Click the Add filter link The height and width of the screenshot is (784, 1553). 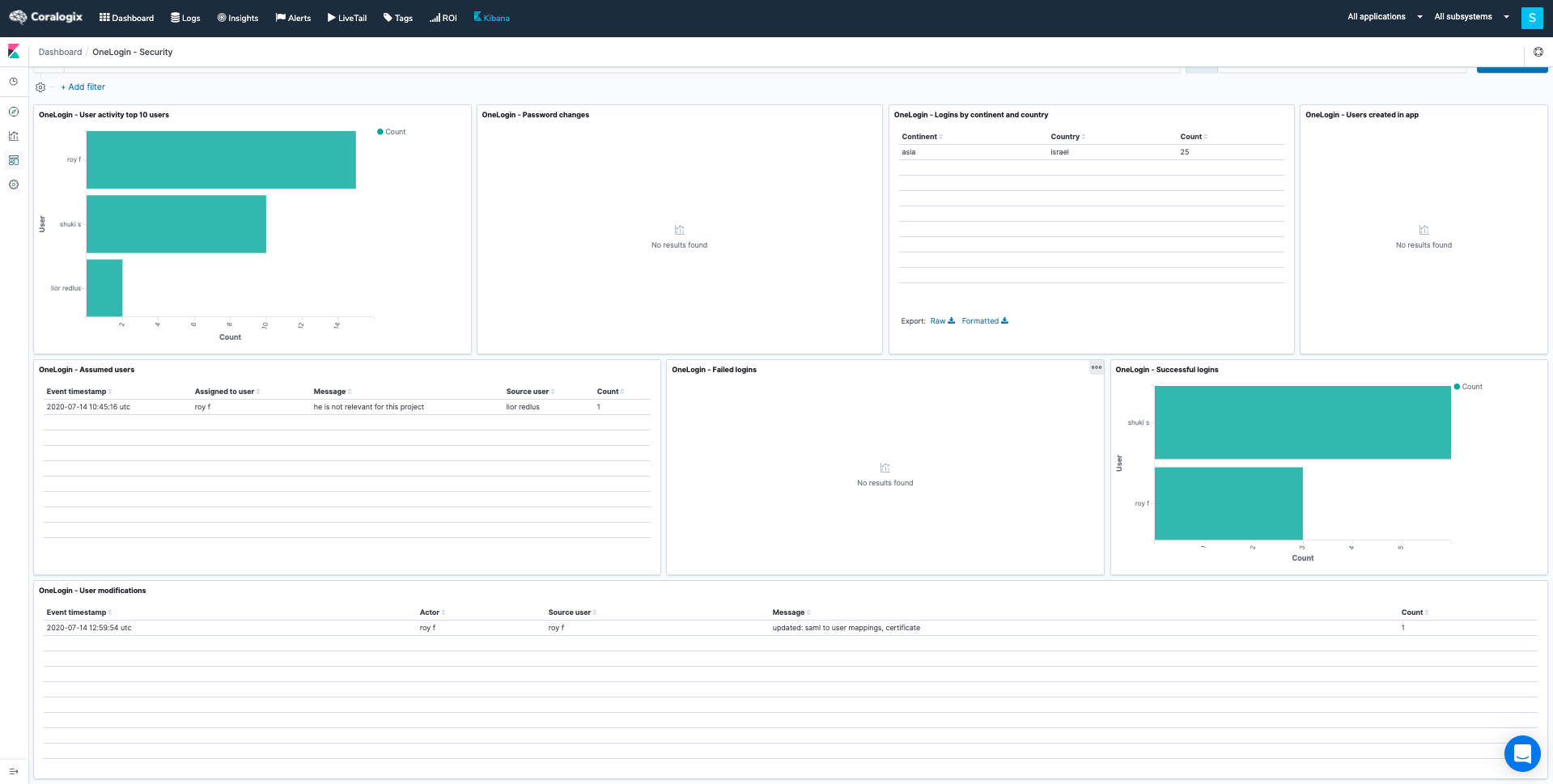(83, 87)
